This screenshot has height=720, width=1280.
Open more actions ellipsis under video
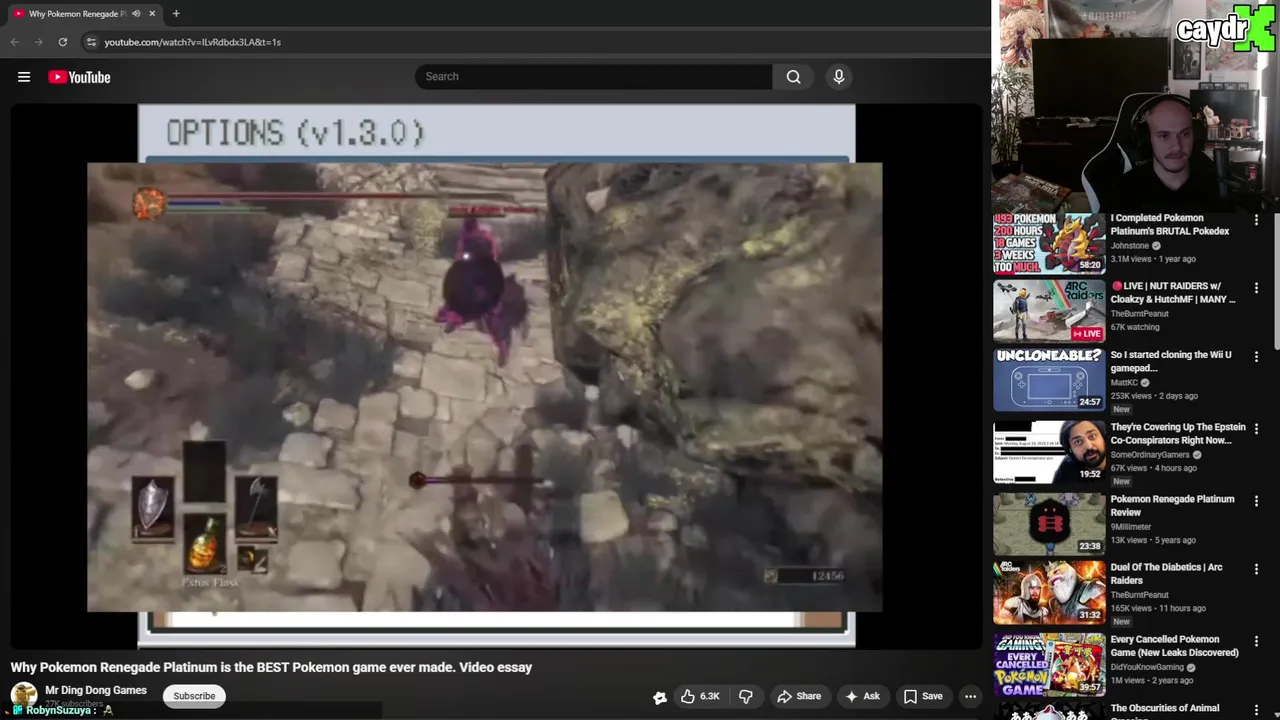(970, 696)
